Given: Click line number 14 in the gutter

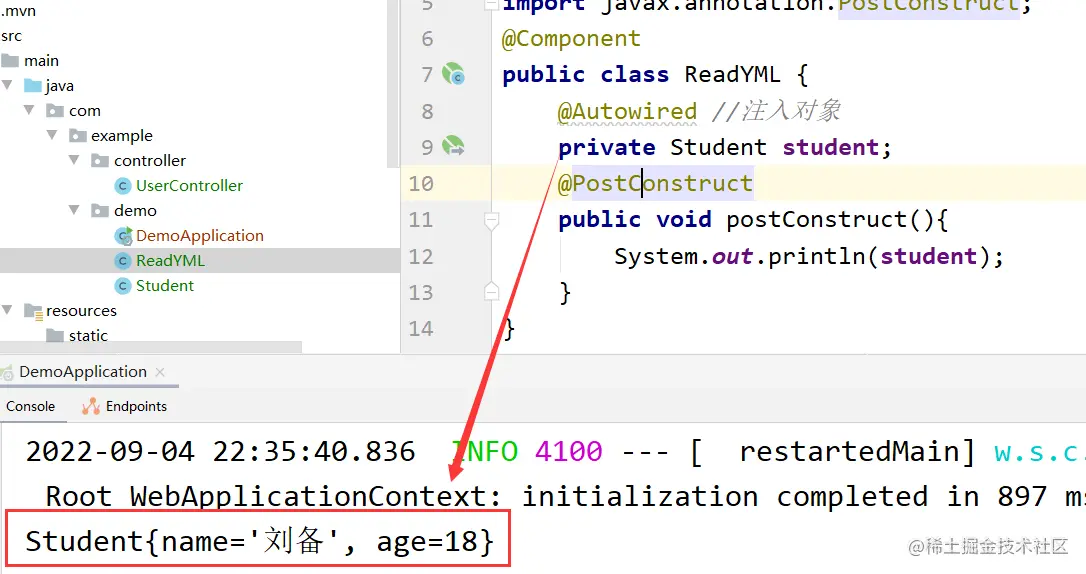Looking at the screenshot, I should pos(420,329).
